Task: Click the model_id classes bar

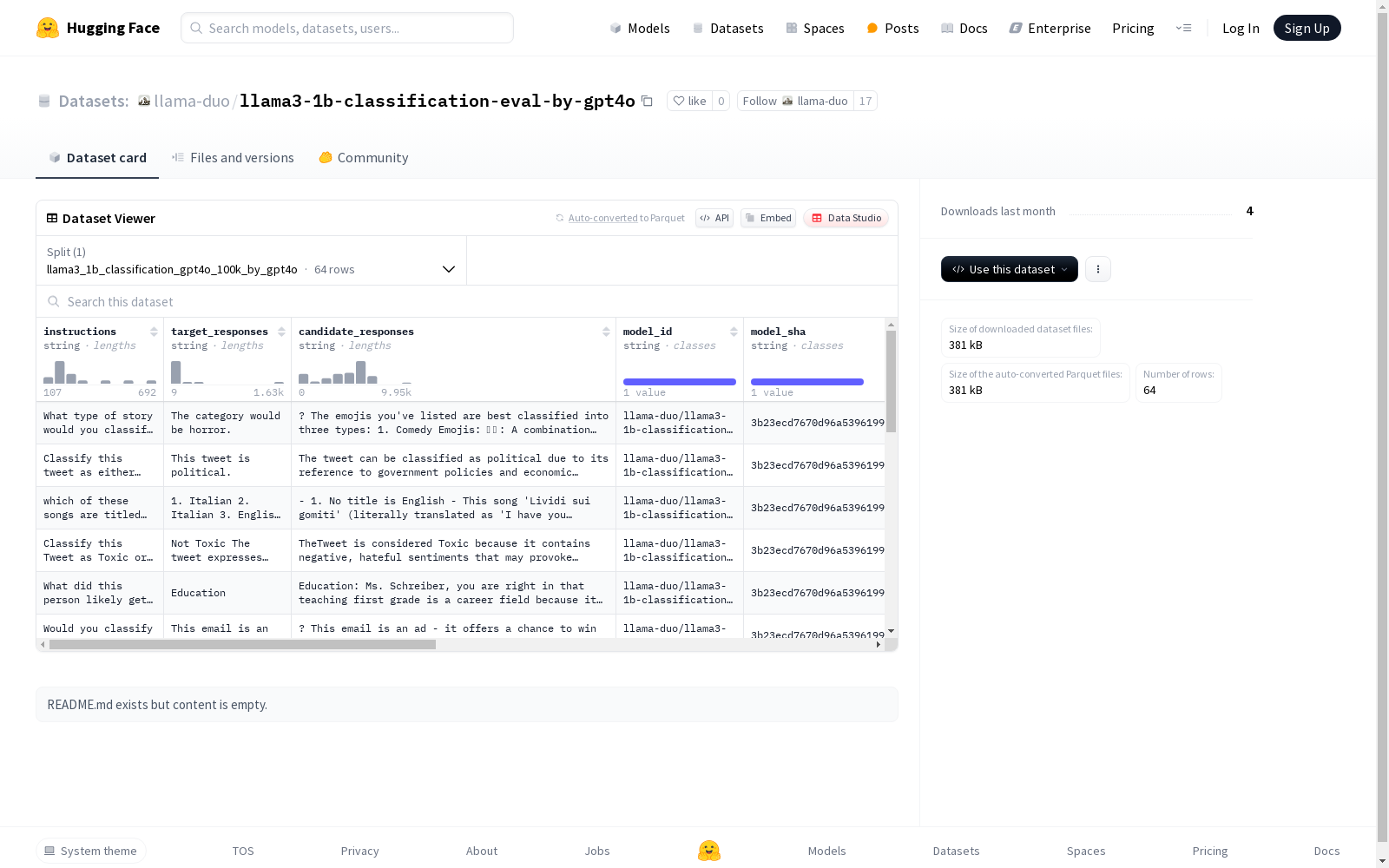Action: pyautogui.click(x=680, y=382)
